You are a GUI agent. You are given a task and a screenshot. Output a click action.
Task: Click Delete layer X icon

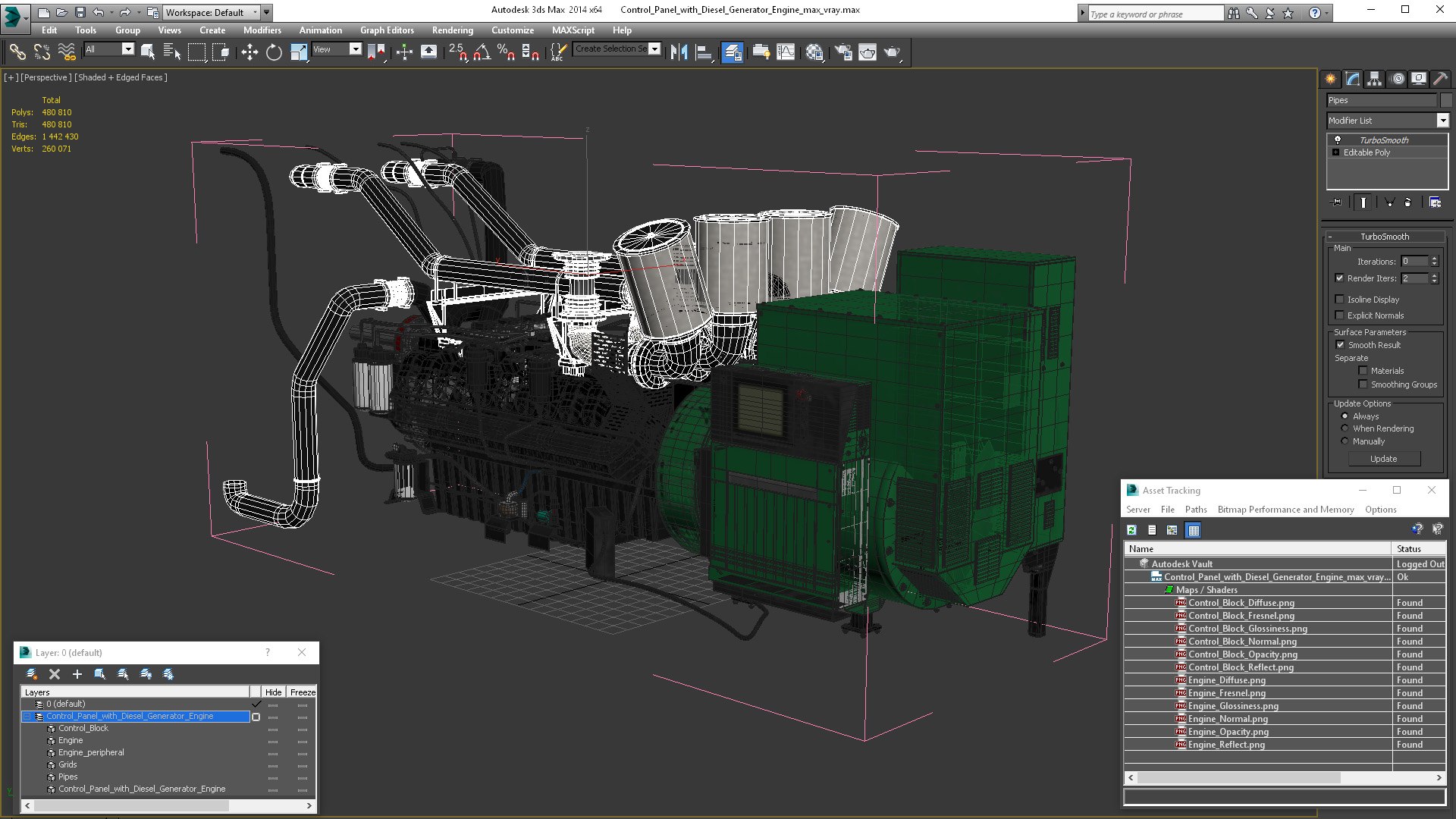55,673
